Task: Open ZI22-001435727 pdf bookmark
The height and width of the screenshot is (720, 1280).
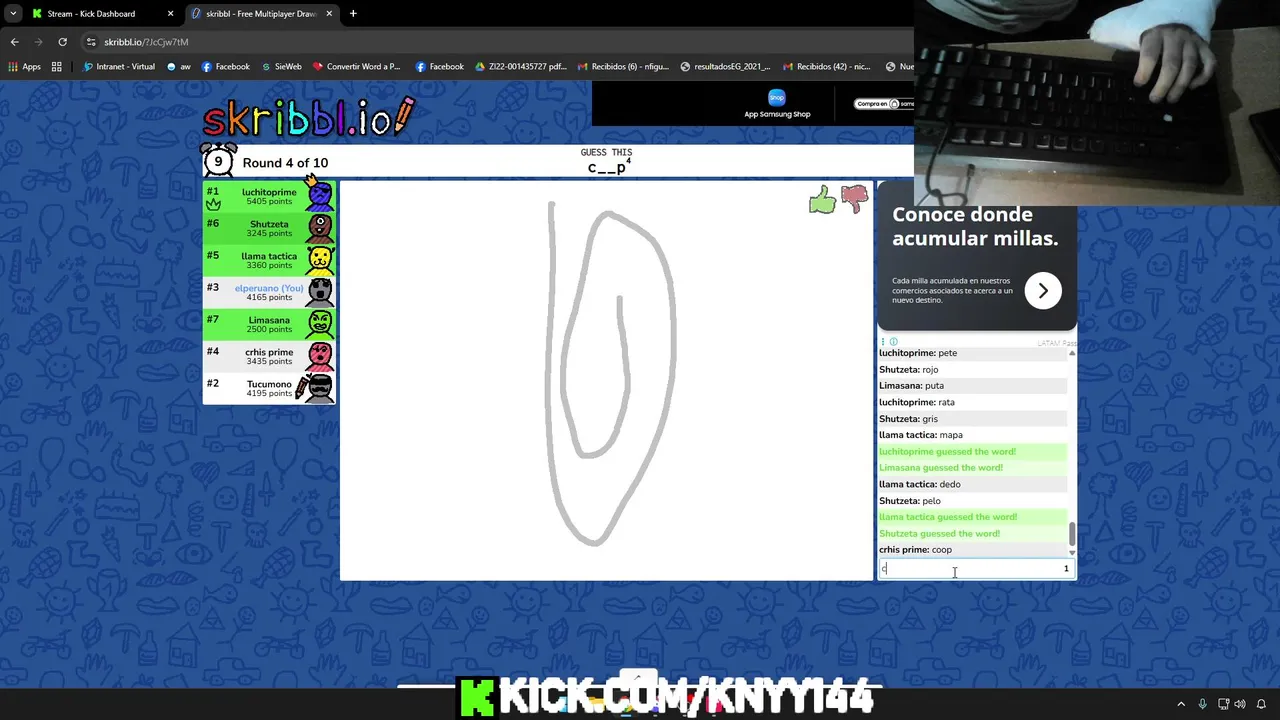Action: [x=520, y=67]
